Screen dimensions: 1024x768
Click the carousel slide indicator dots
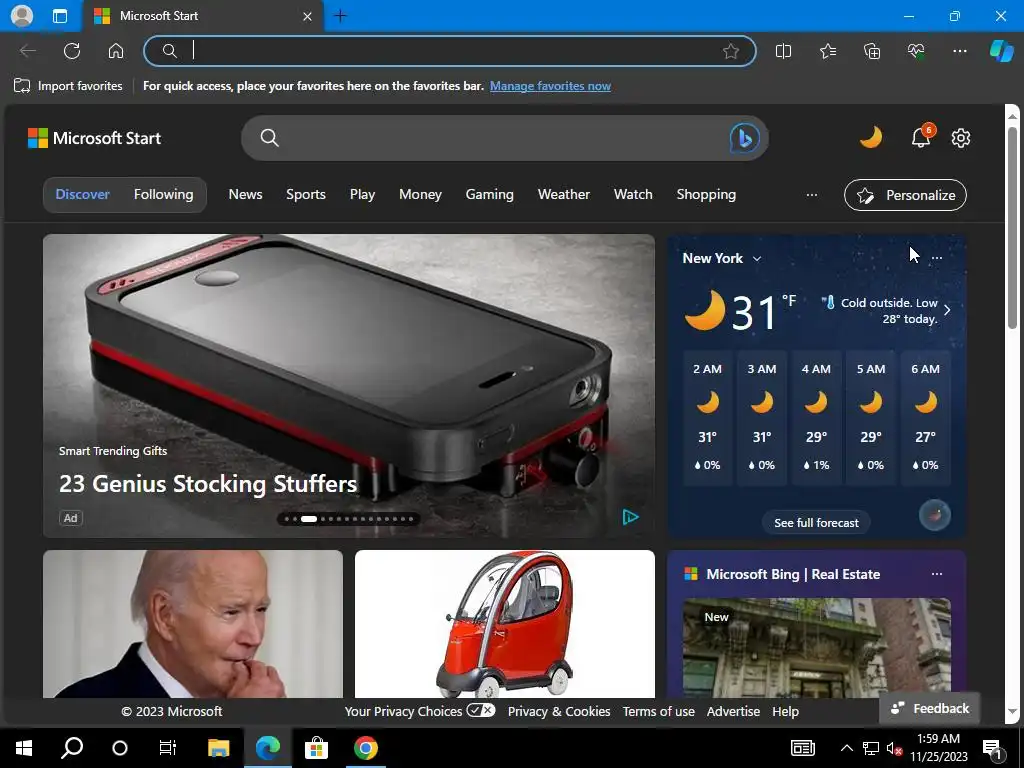[x=349, y=519]
